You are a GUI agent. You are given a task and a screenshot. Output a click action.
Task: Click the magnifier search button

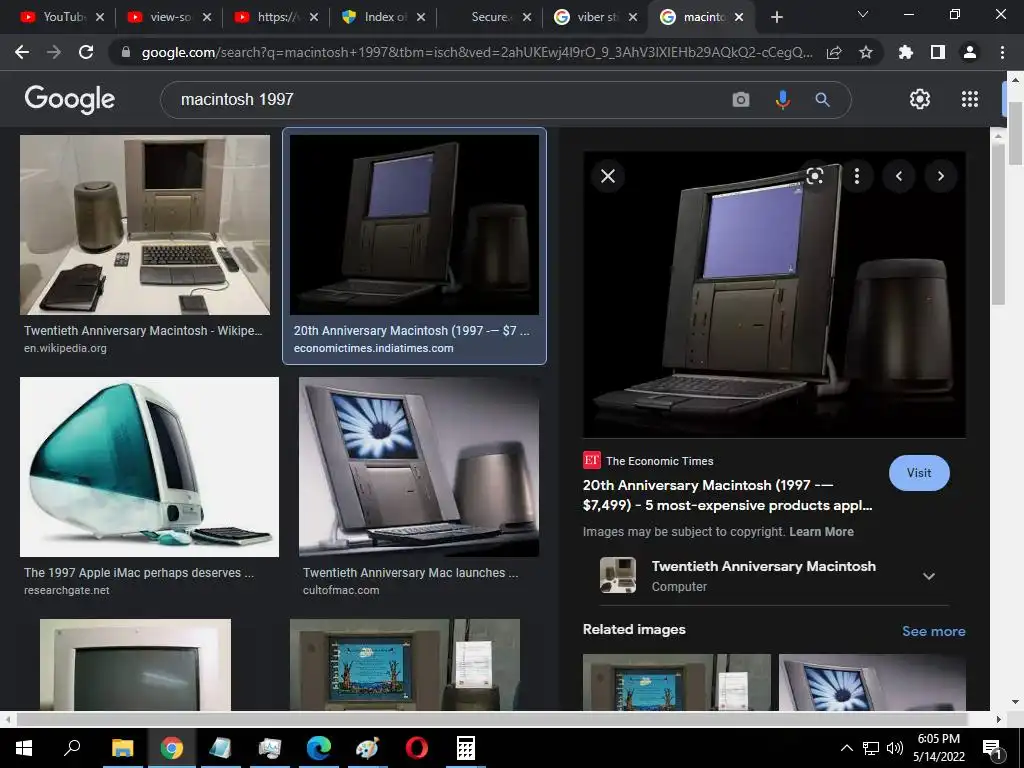click(x=822, y=99)
